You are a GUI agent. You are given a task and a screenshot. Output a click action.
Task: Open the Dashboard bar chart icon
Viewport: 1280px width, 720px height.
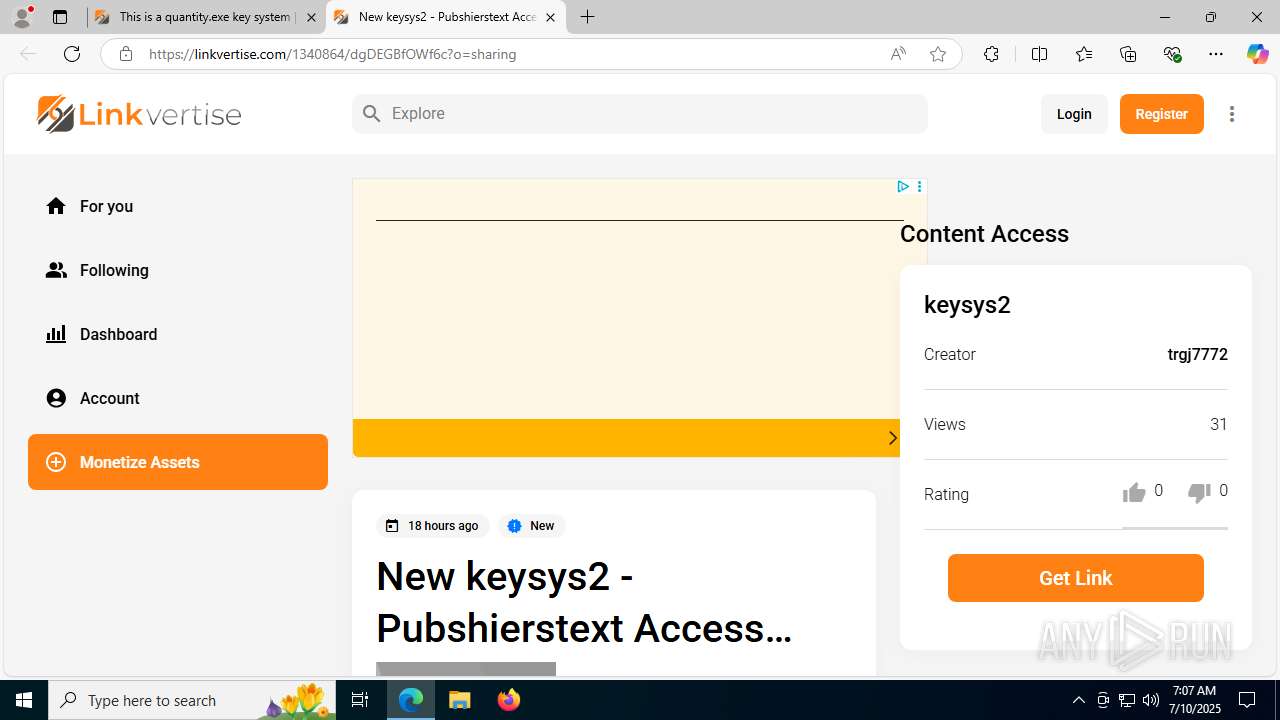coord(56,334)
